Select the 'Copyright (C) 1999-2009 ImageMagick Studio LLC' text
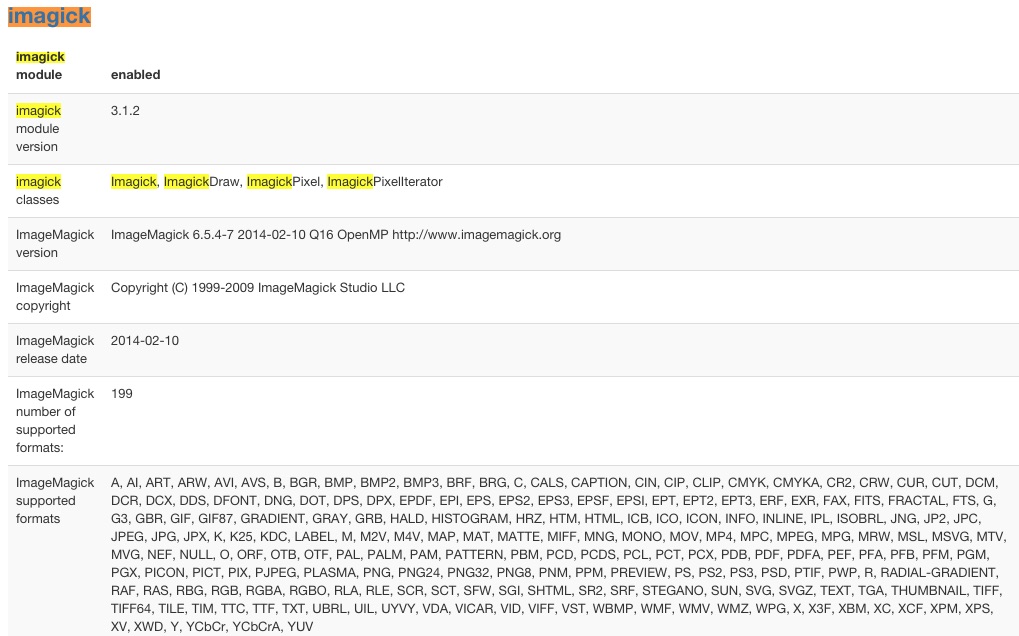The image size is (1019, 636). 257,288
